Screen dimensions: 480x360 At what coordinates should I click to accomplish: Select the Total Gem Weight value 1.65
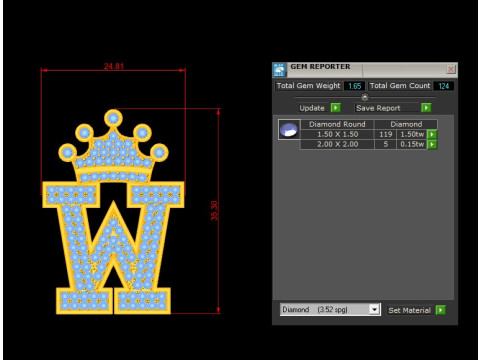[354, 86]
